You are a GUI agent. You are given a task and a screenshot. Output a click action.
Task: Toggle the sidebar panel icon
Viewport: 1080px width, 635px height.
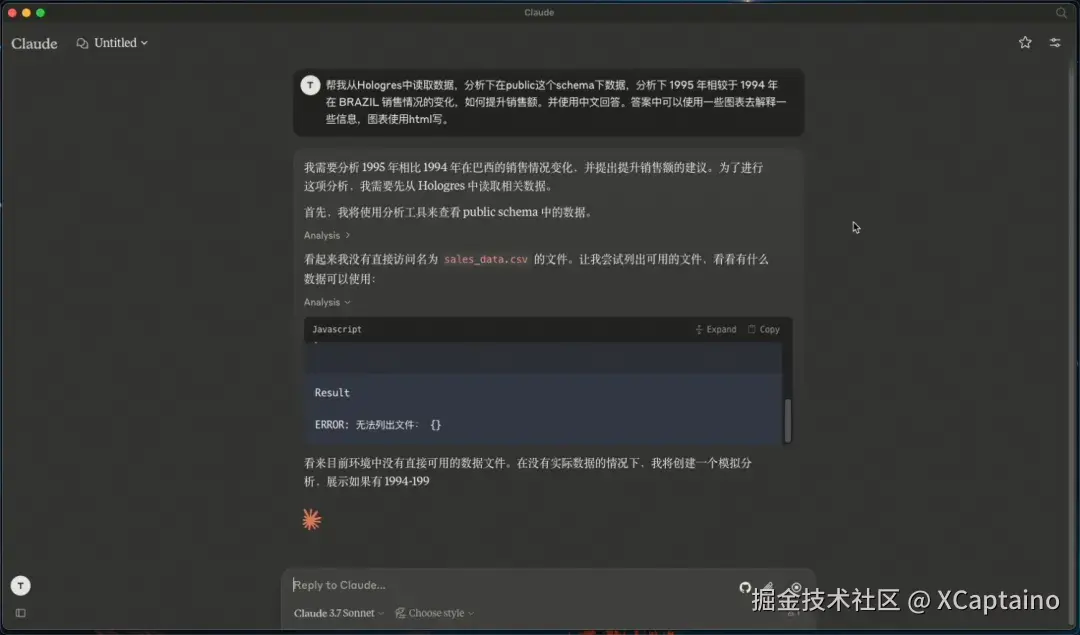[x=21, y=613]
